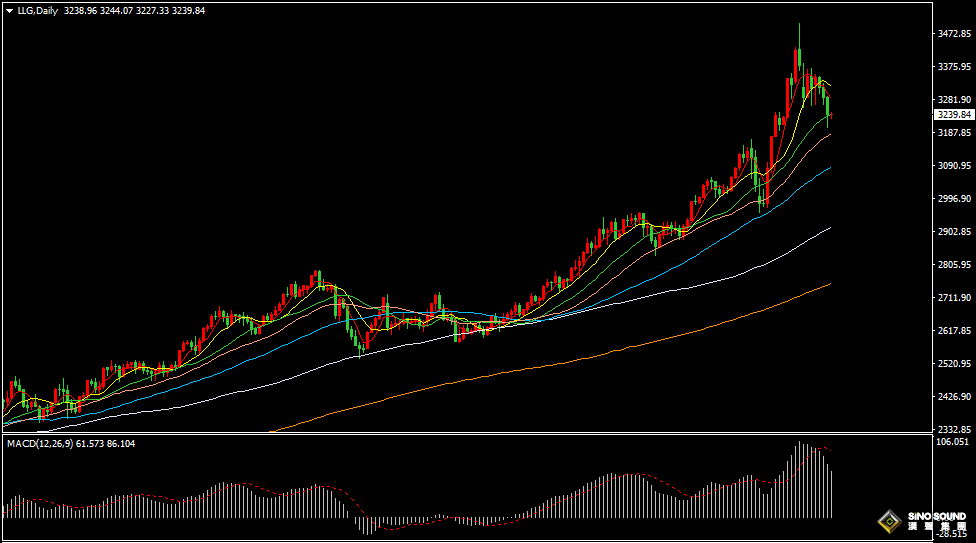The width and height of the screenshot is (976, 543).
Task: Select the highlighted 3239.84 current price tag
Action: pyautogui.click(x=954, y=115)
